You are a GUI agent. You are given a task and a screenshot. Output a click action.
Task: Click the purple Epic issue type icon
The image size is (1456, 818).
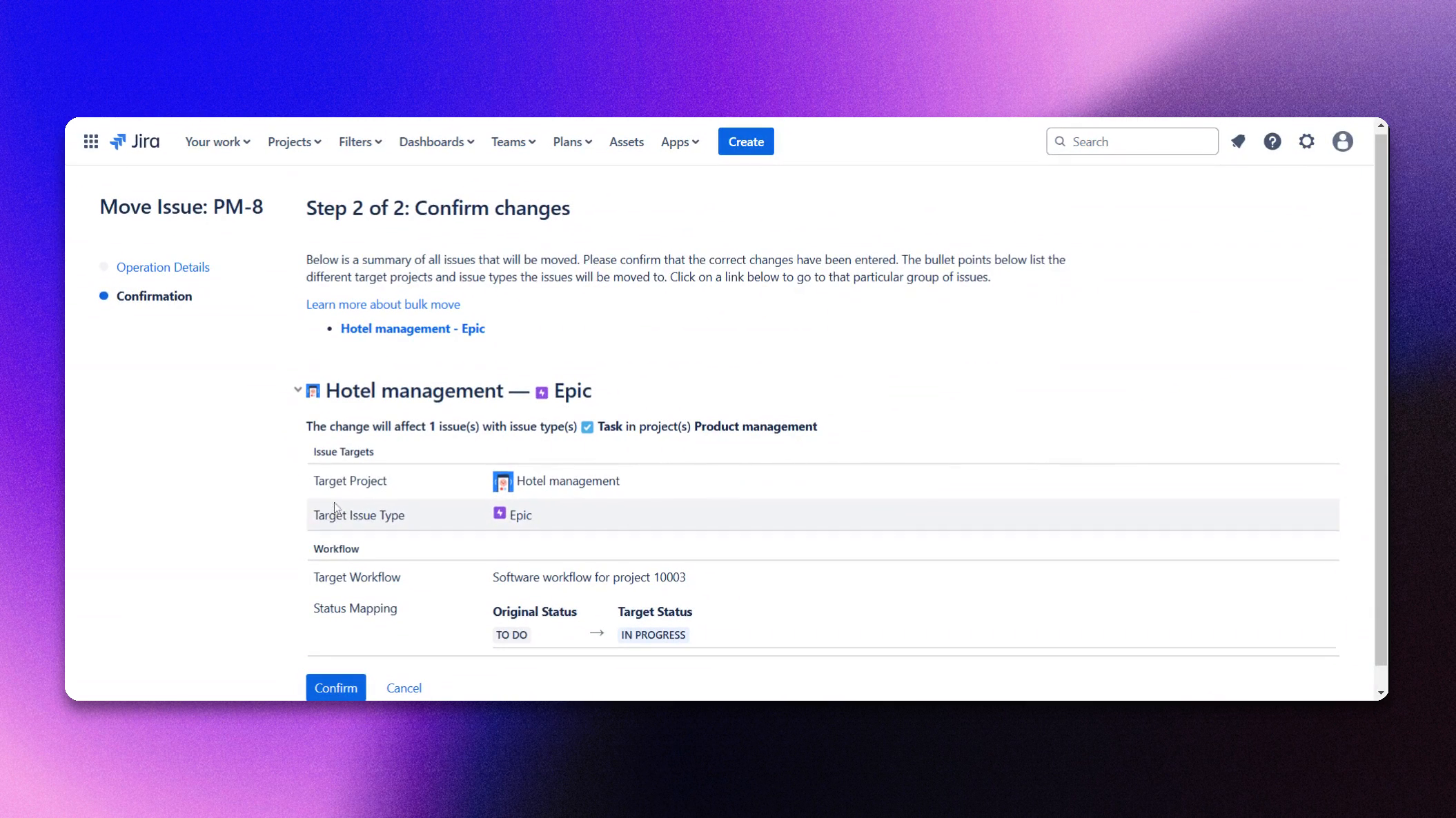point(500,513)
